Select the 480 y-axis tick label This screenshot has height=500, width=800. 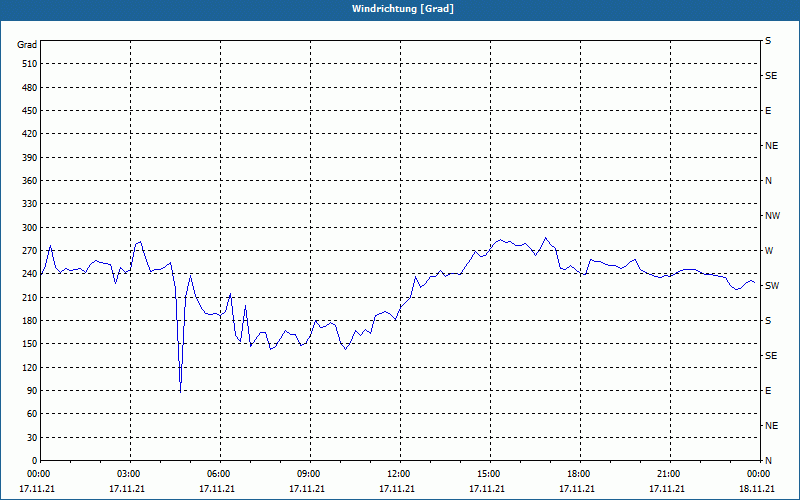tap(30, 88)
